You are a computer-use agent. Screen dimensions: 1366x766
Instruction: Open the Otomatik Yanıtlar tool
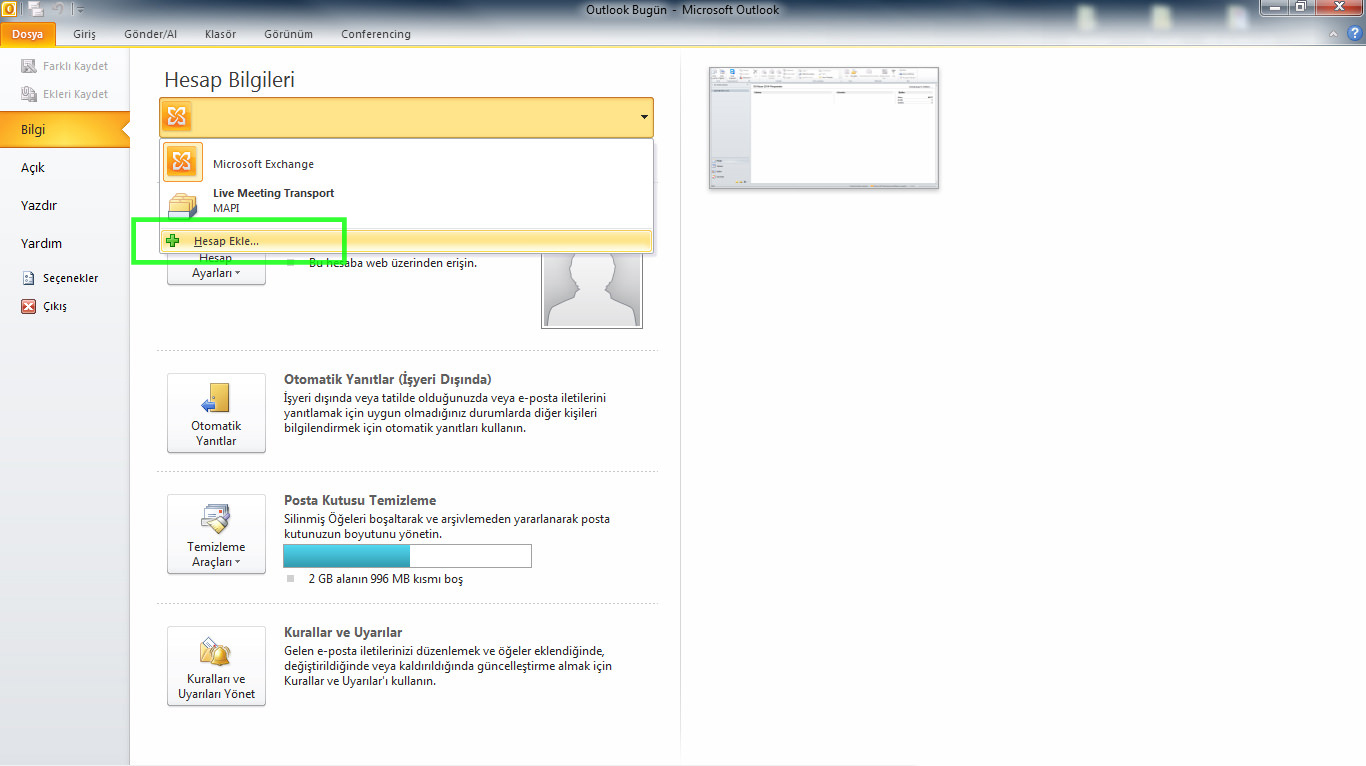pyautogui.click(x=216, y=413)
